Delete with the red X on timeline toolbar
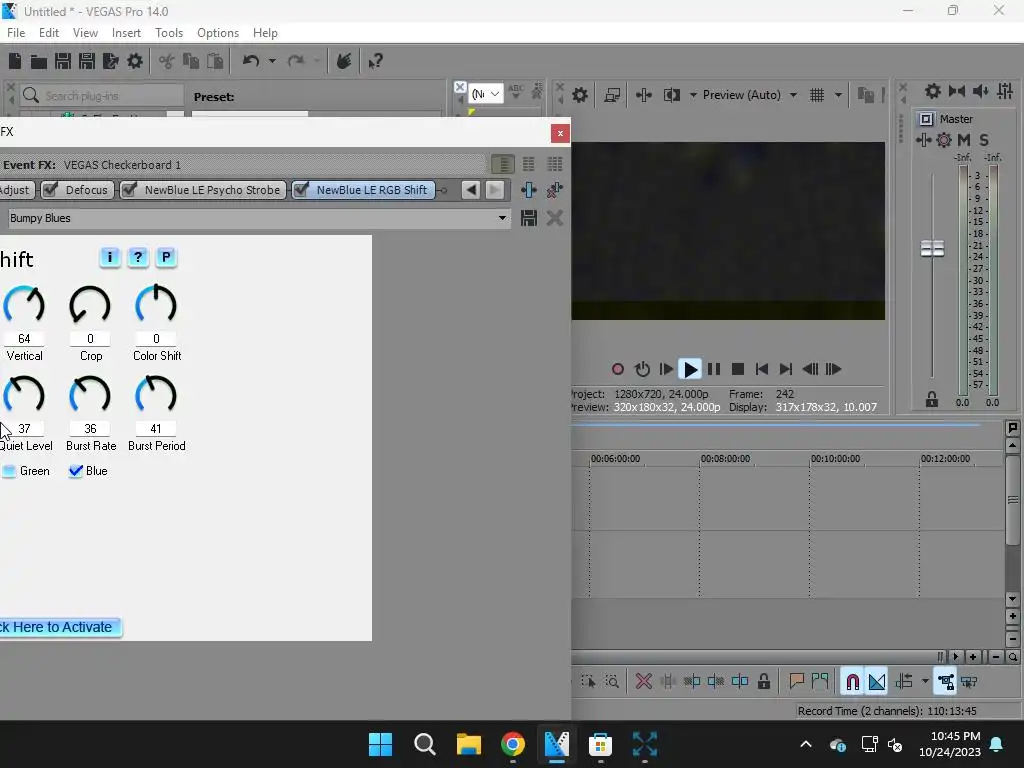This screenshot has height=768, width=1024. (643, 682)
